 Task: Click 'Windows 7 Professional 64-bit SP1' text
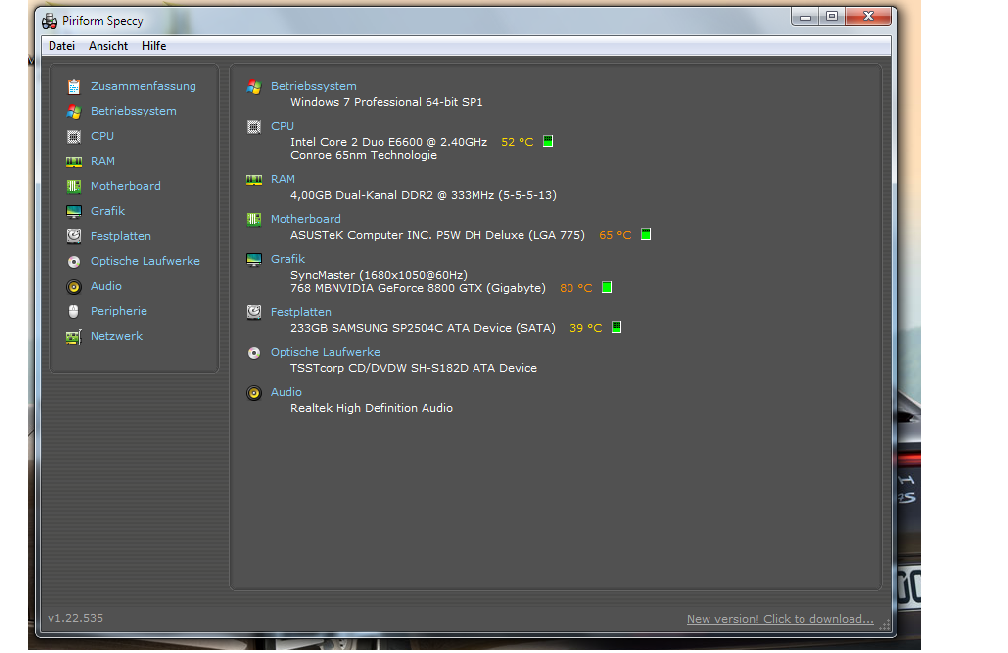386,102
